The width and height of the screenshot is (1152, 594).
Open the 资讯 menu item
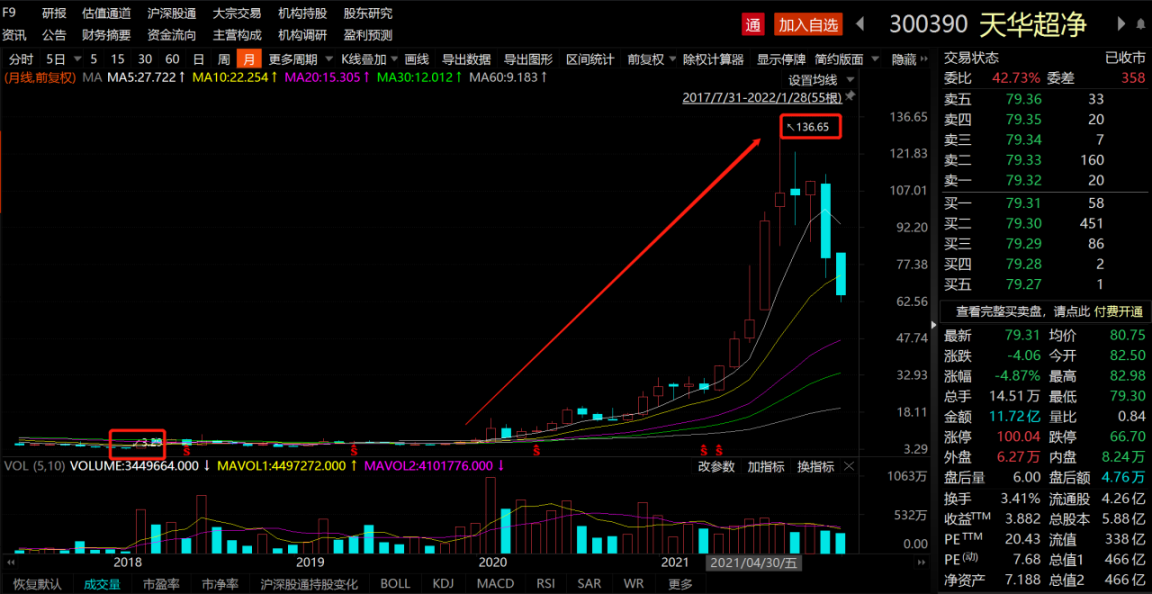tap(14, 35)
